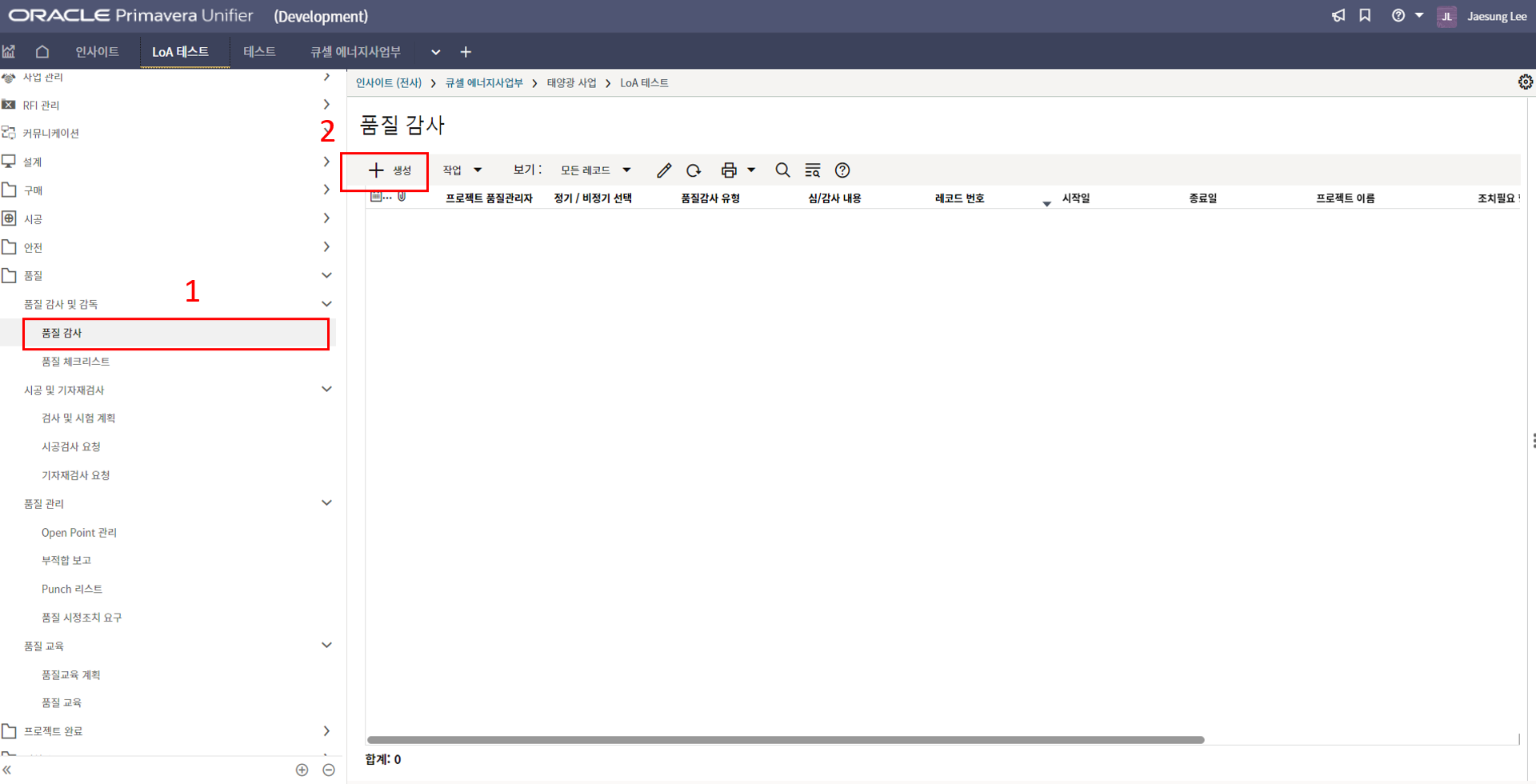Collapse the 품질 관리 tree section
This screenshot has height=784, width=1536.
tap(326, 503)
